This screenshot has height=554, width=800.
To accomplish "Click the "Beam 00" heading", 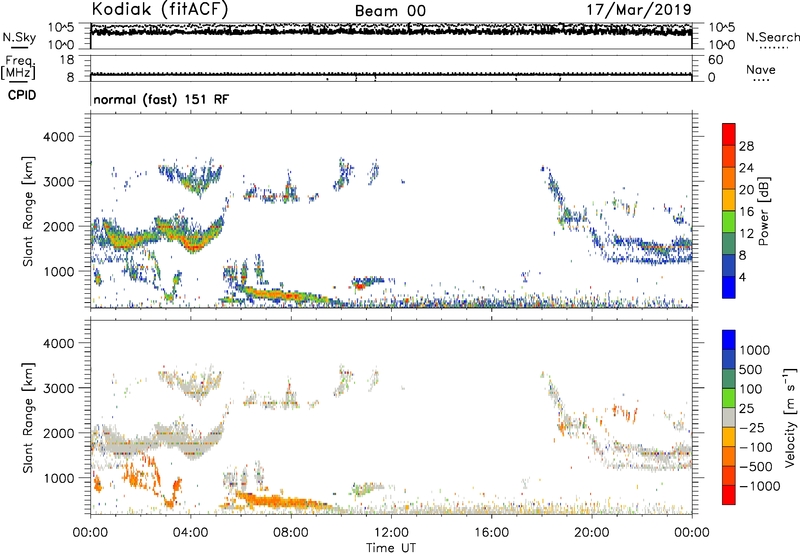I will (x=390, y=11).
